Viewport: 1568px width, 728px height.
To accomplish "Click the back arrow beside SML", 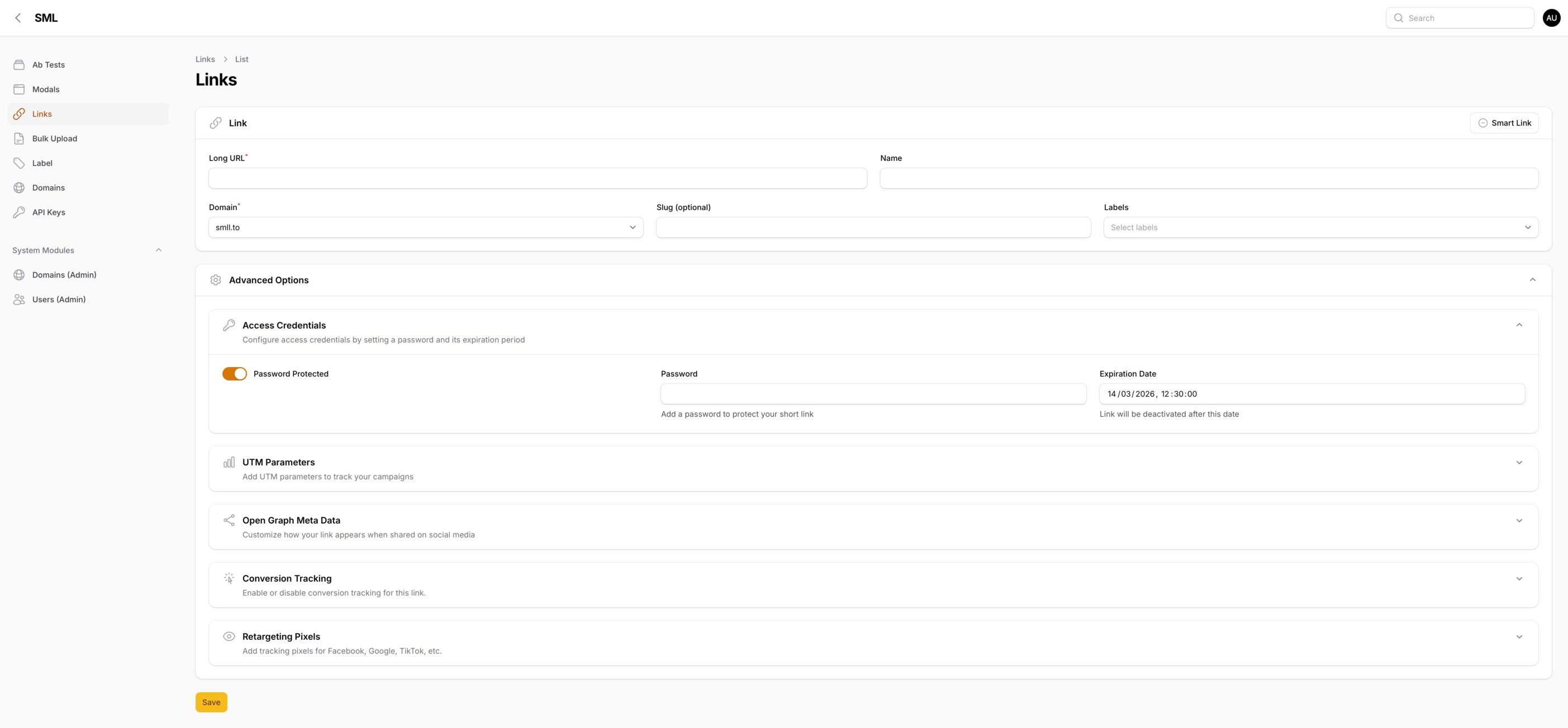I will pos(18,18).
